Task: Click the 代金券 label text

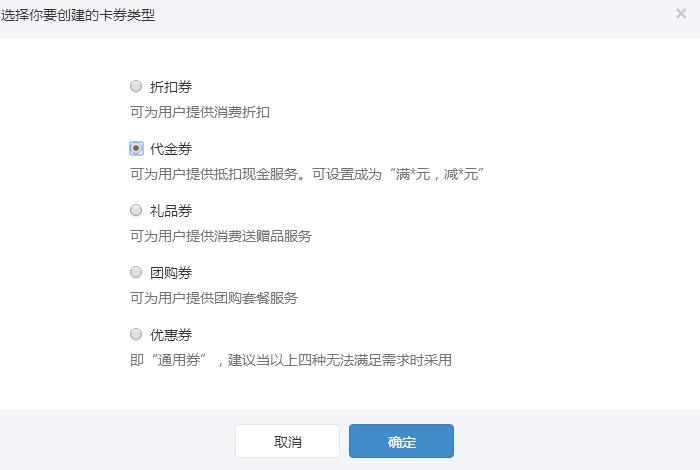Action: click(x=171, y=149)
